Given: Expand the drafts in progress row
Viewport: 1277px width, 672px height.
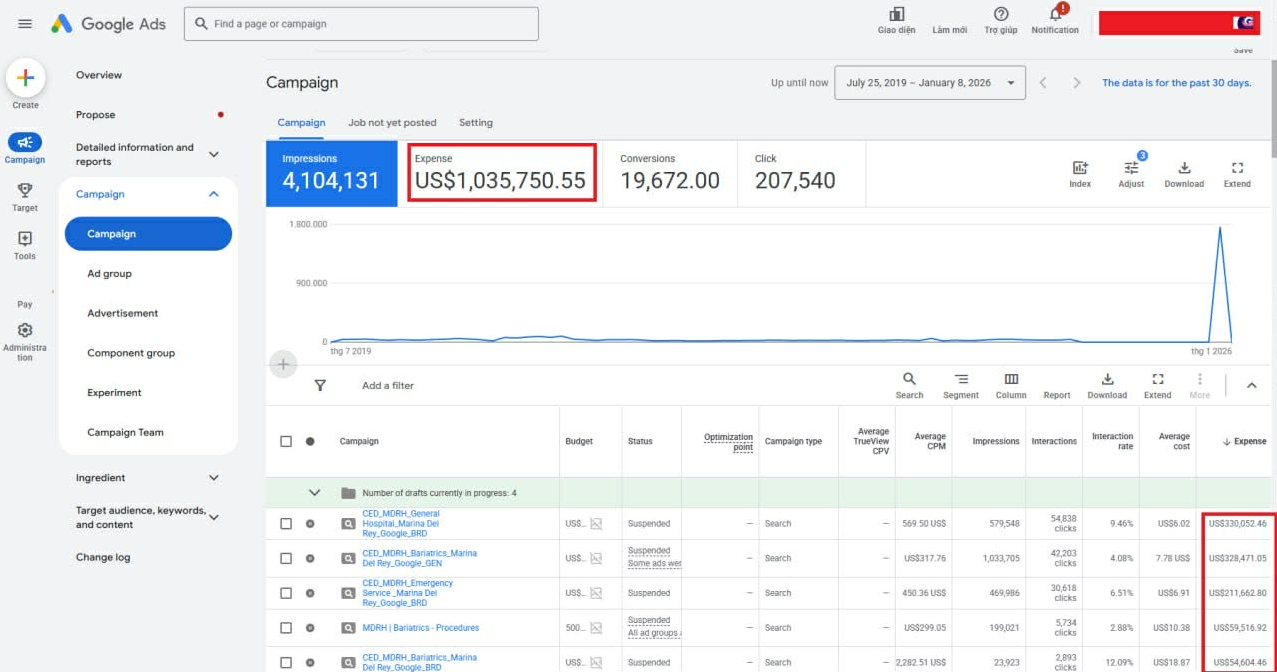Looking at the screenshot, I should (315, 493).
